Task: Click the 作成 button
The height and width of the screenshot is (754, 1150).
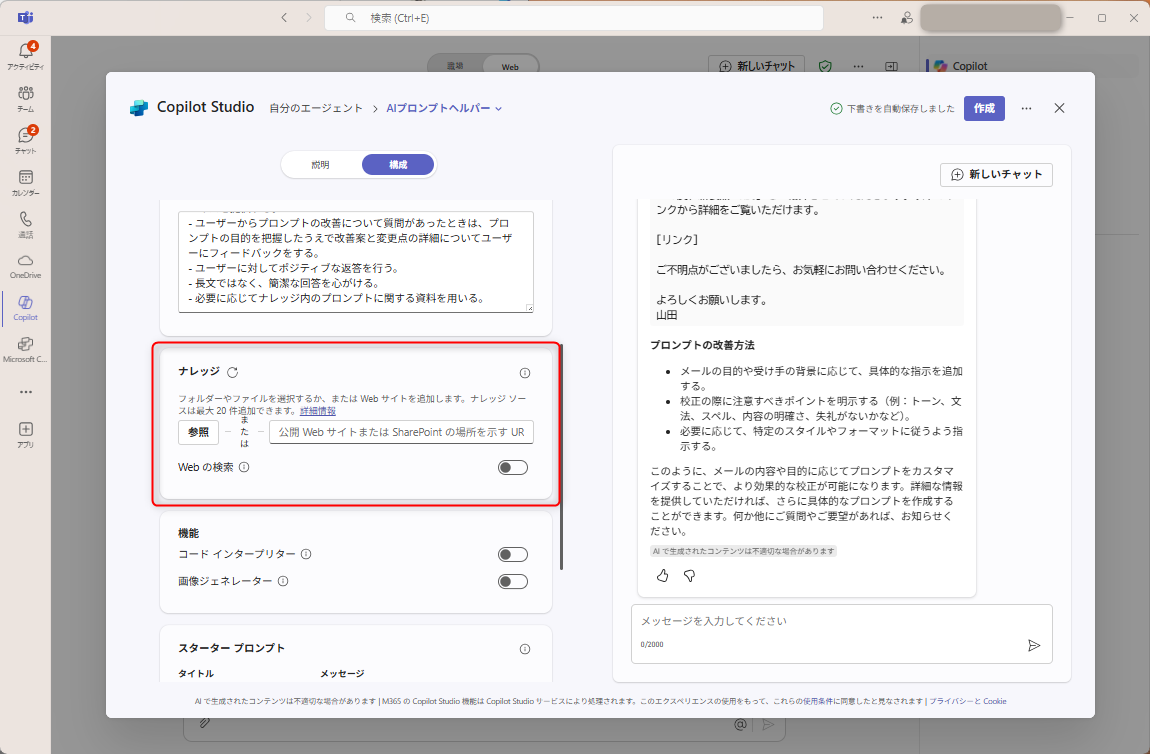Action: coord(984,109)
